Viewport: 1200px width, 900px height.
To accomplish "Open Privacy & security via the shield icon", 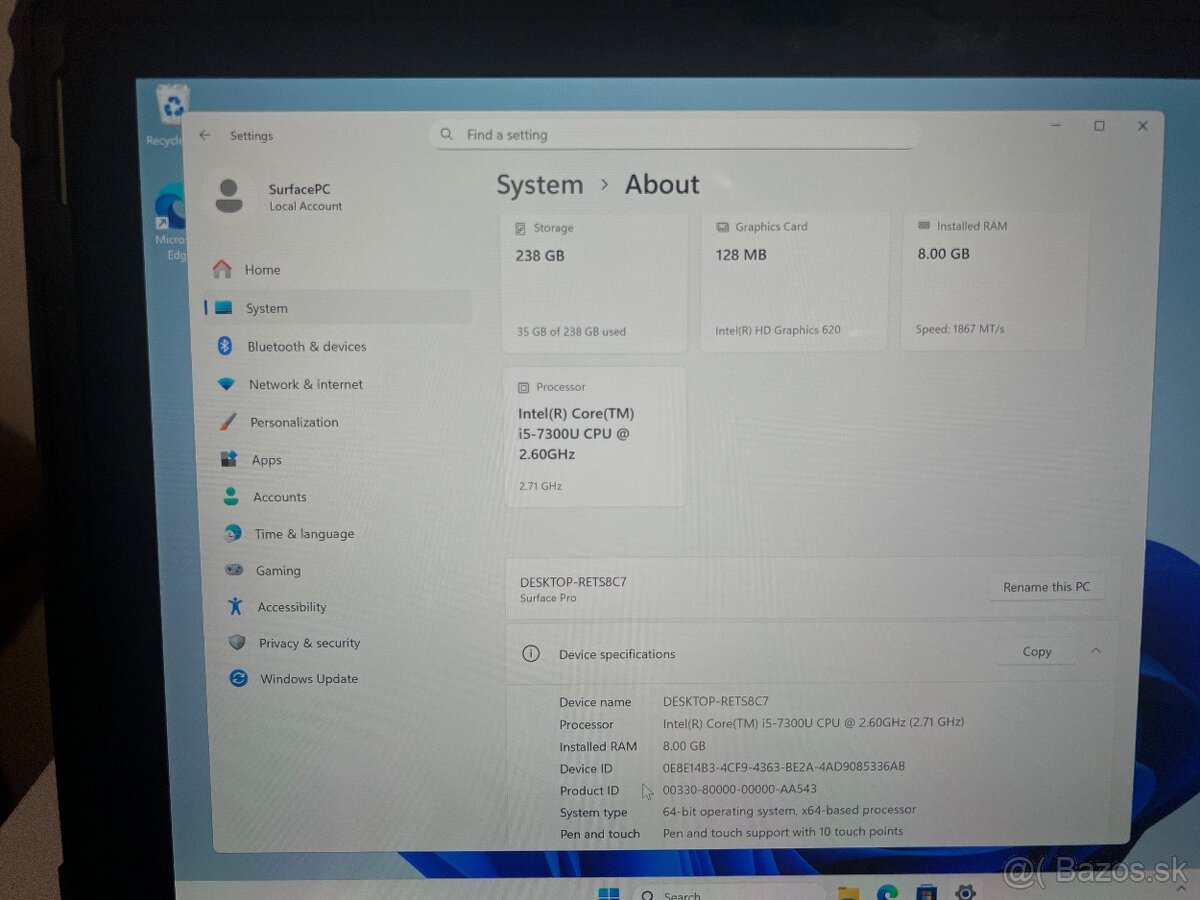I will [x=236, y=643].
